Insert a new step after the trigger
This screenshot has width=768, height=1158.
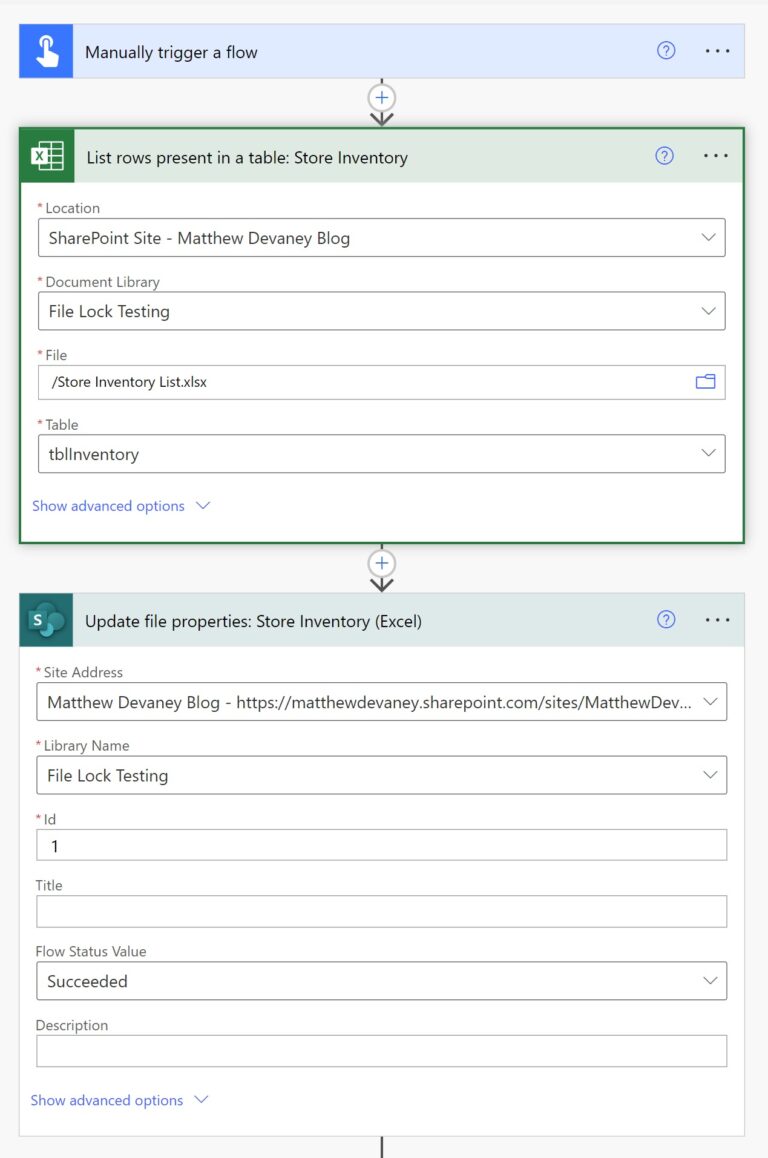[x=381, y=97]
